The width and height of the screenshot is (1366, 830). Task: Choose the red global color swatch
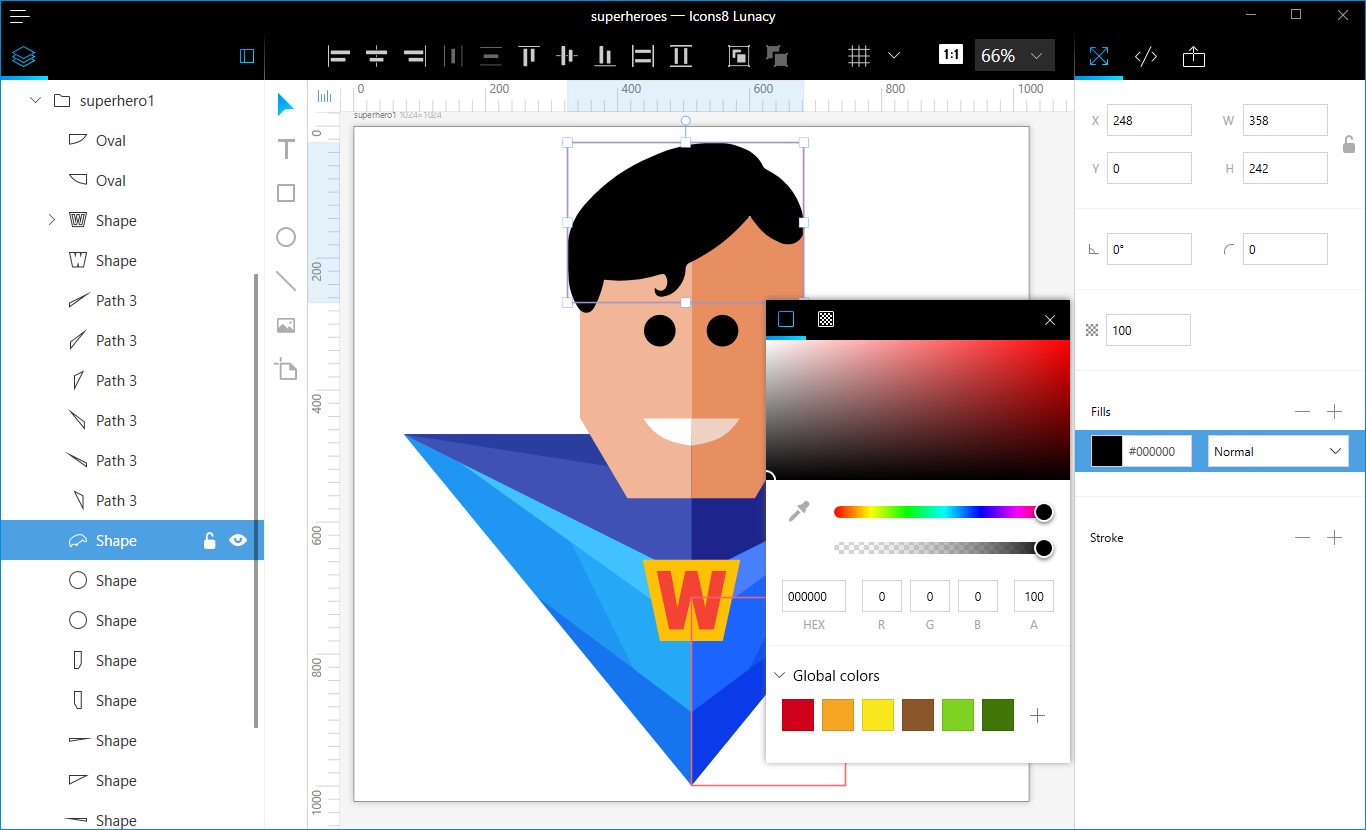798,716
